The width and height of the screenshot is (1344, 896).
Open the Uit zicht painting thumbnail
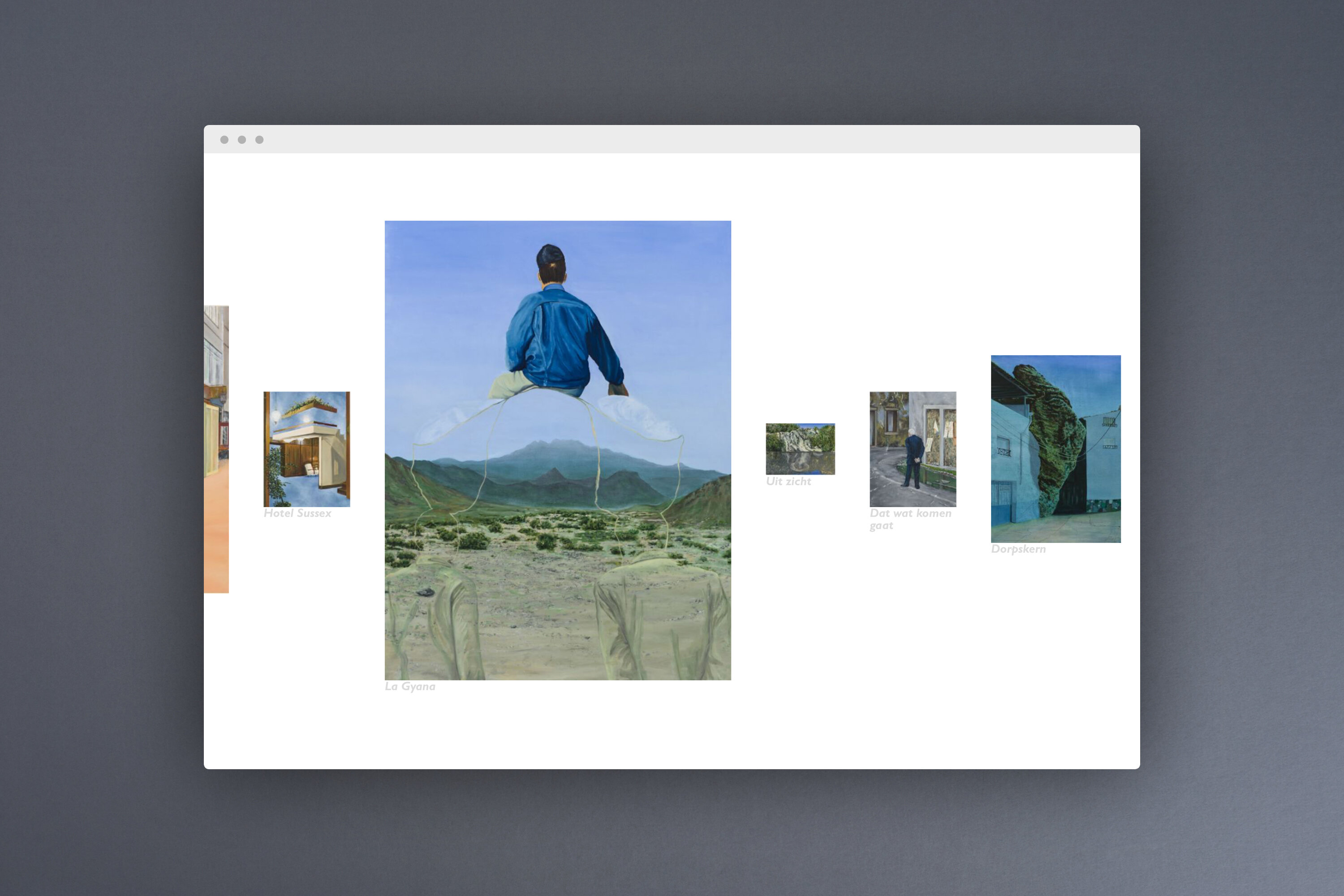pyautogui.click(x=800, y=448)
